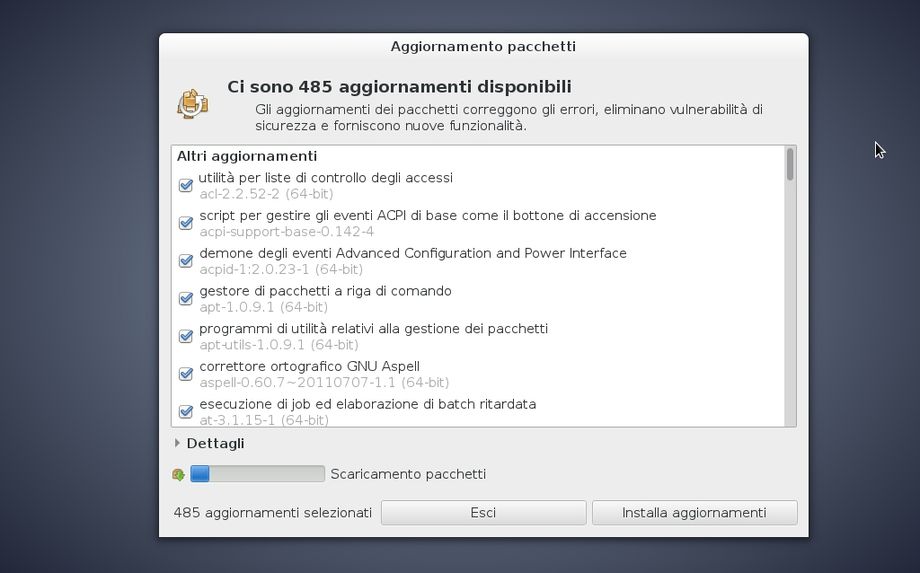
Task: Click the Scaricamento pacchetti status text
Action: pos(408,474)
